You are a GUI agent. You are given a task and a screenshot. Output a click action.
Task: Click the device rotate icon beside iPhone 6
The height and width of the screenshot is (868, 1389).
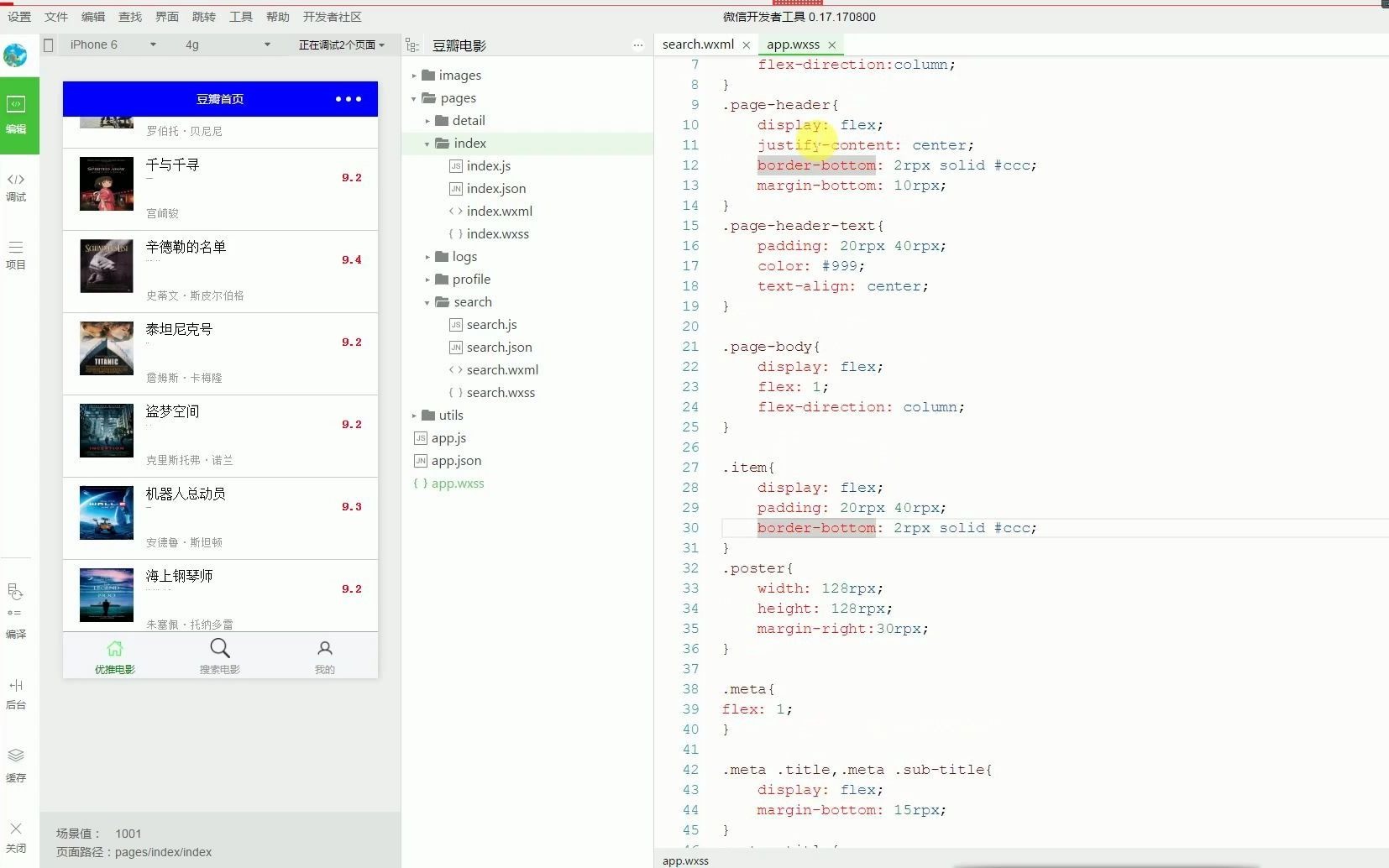point(49,45)
